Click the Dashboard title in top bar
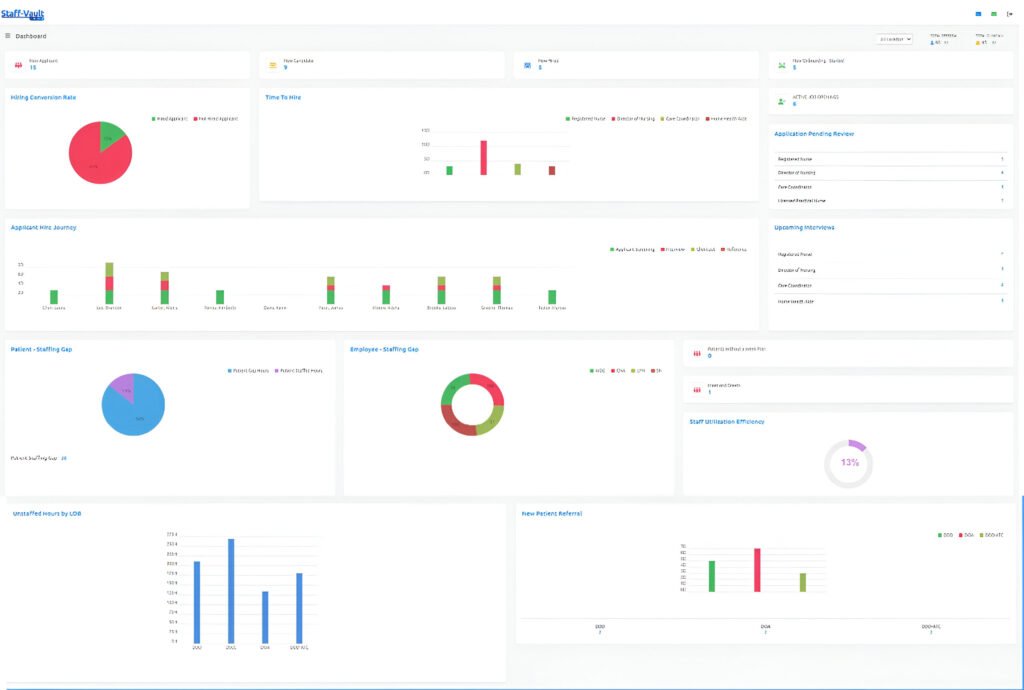 tap(30, 36)
